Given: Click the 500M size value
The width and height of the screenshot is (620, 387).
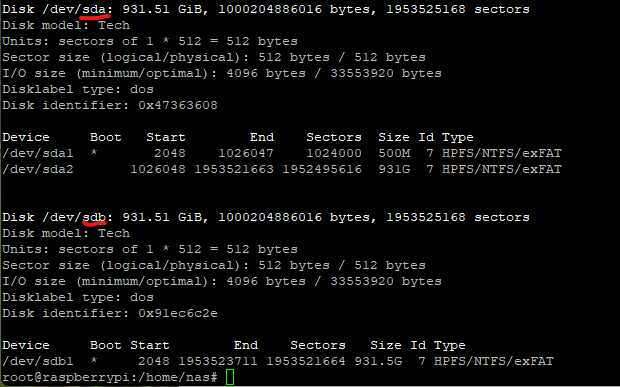Looking at the screenshot, I should pyautogui.click(x=394, y=153).
